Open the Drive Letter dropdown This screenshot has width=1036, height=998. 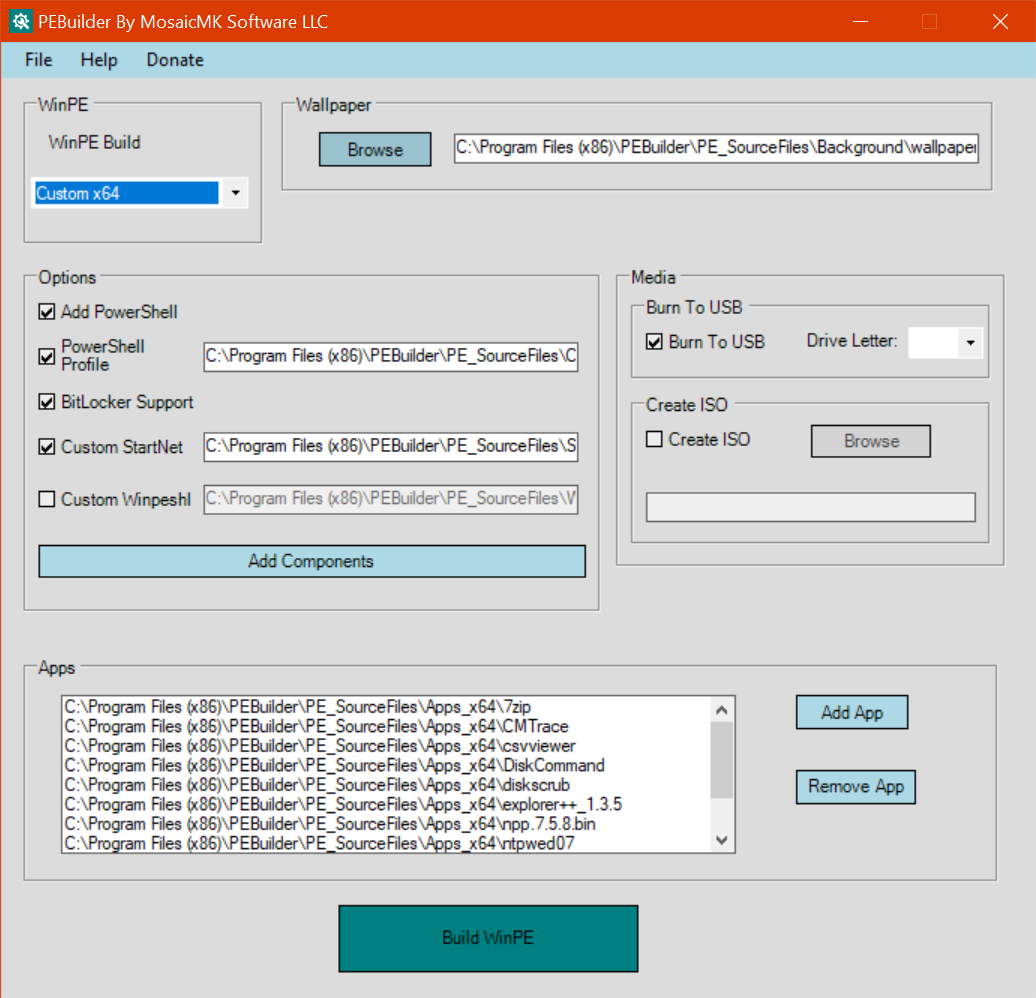[x=970, y=342]
